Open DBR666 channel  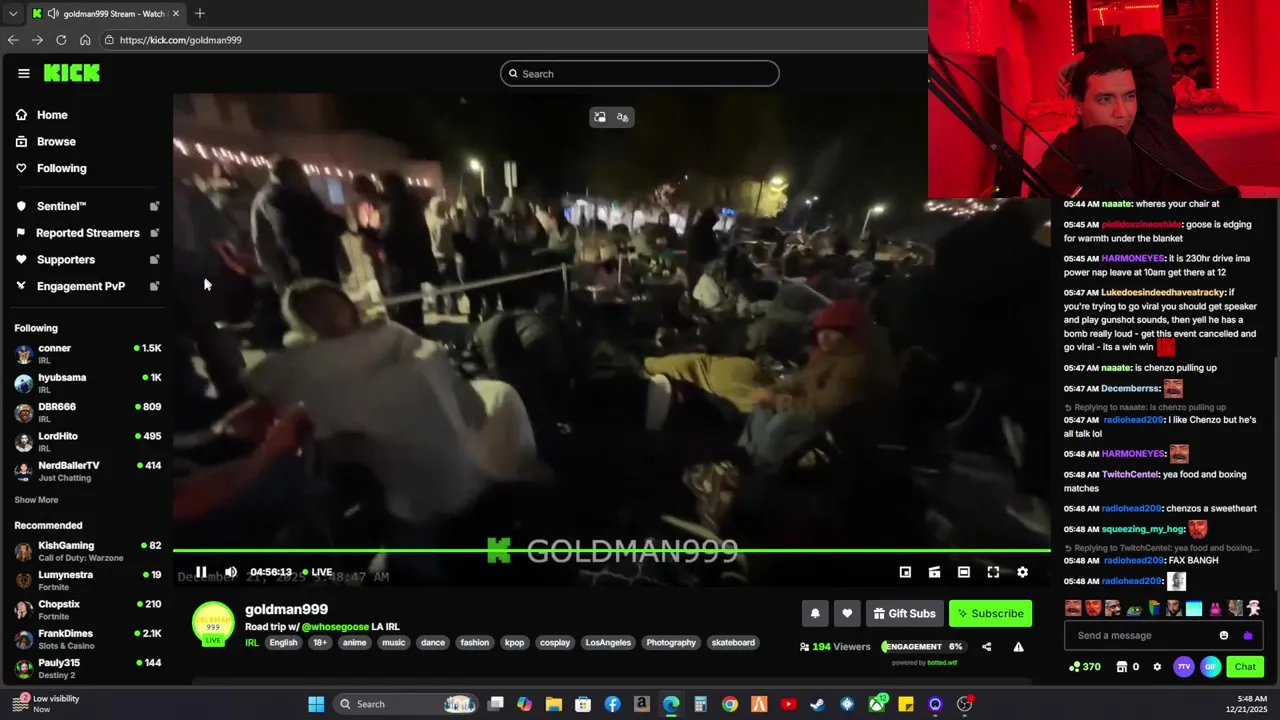[87, 412]
